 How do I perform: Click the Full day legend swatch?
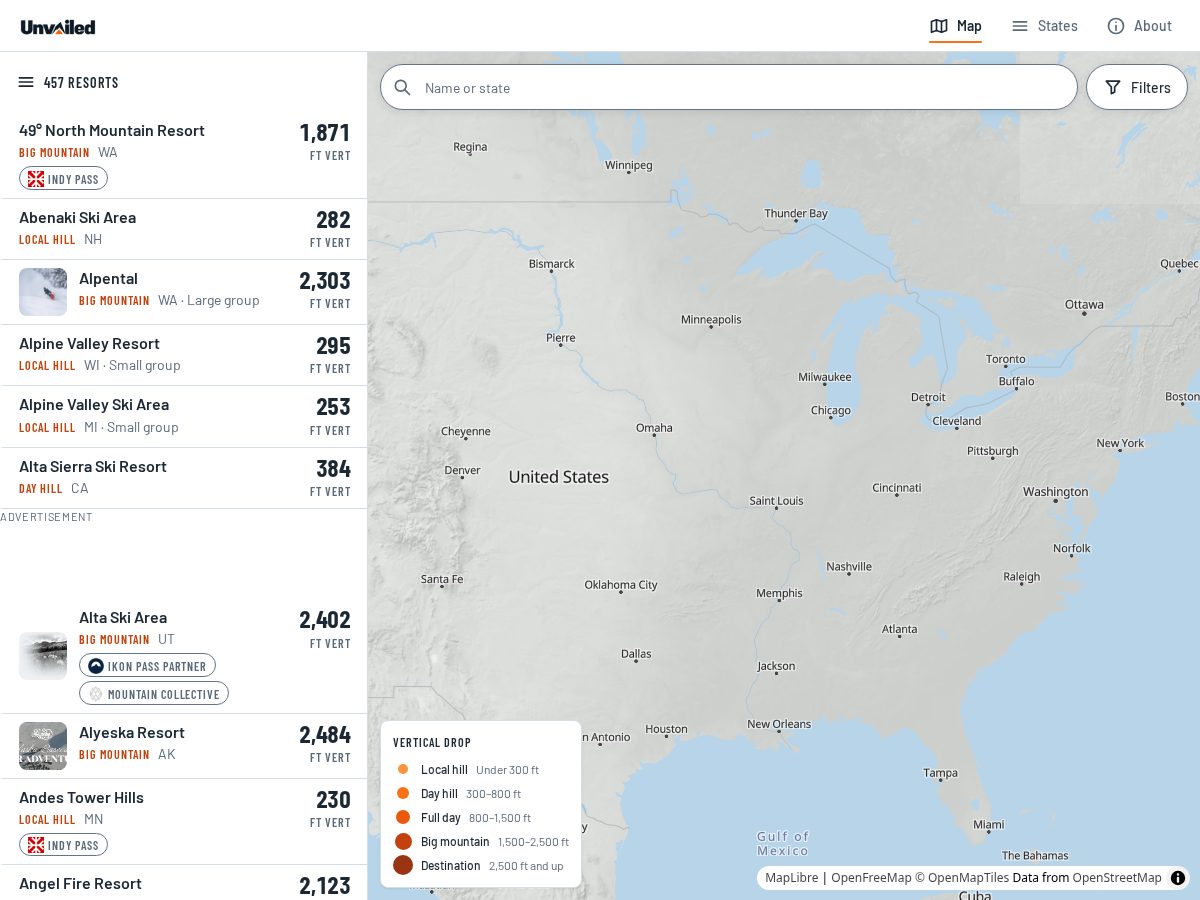(403, 817)
